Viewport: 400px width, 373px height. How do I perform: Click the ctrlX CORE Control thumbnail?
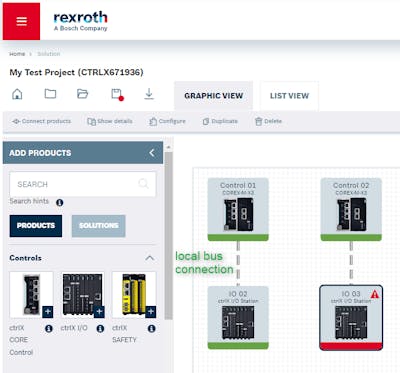click(x=31, y=295)
